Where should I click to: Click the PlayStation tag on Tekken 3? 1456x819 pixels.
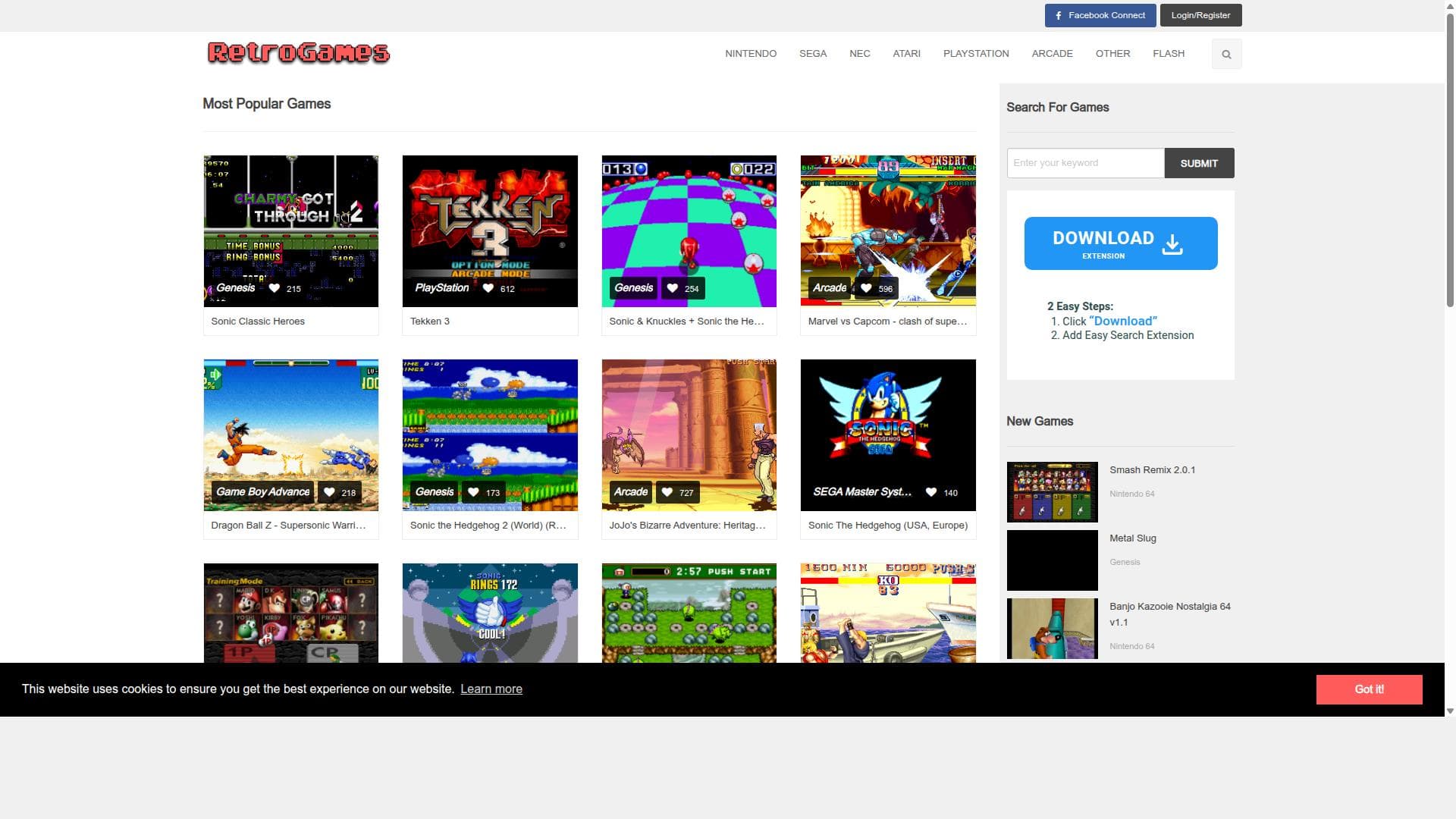pyautogui.click(x=442, y=288)
